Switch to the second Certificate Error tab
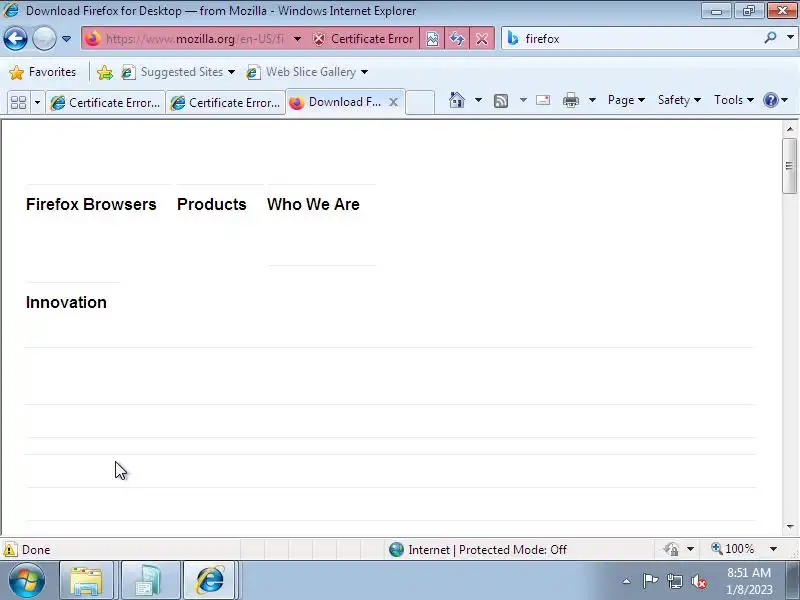The image size is (800, 600). [225, 103]
